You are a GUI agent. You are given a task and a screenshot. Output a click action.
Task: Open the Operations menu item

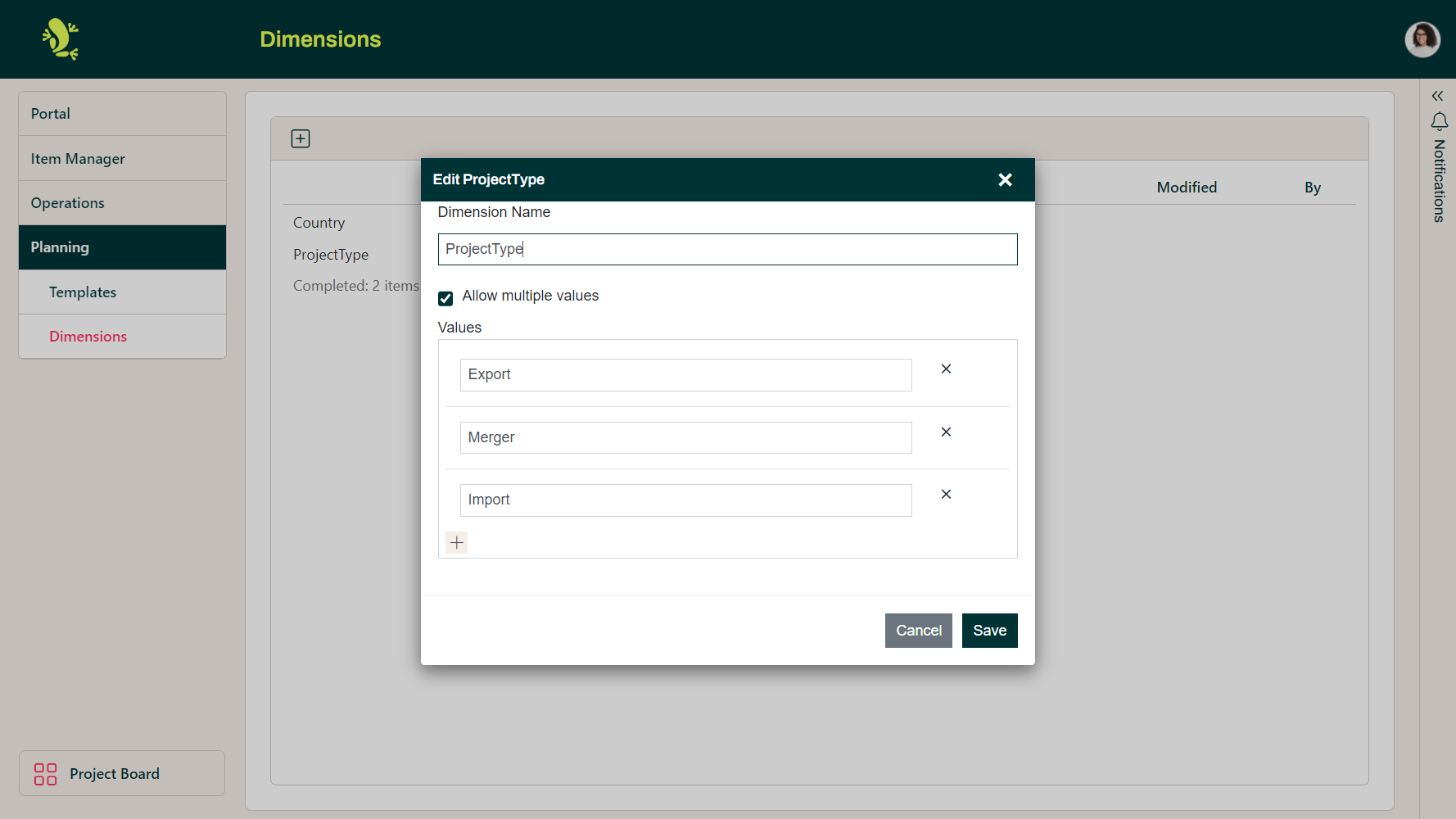click(67, 203)
